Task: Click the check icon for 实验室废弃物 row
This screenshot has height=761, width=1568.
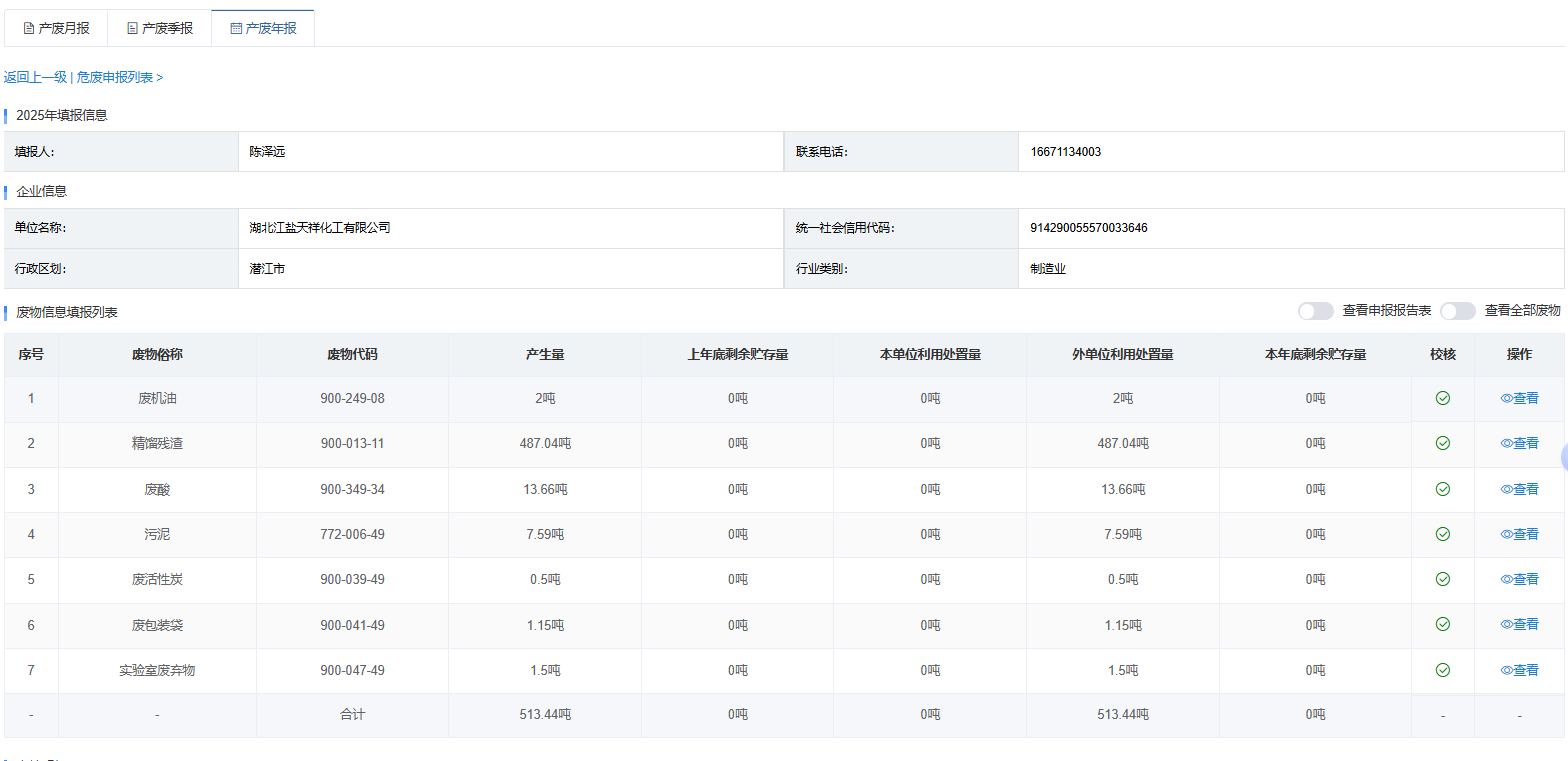Action: 1442,670
